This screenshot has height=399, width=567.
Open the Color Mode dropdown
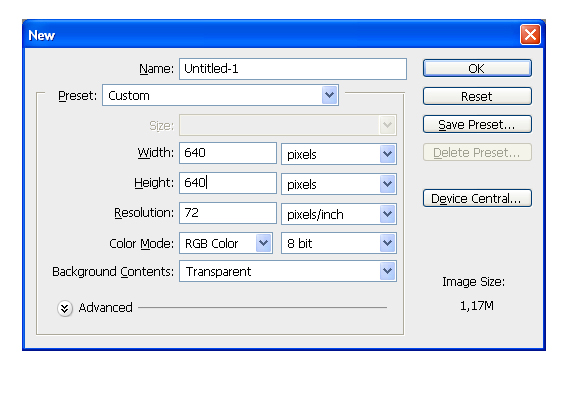pyautogui.click(x=226, y=243)
